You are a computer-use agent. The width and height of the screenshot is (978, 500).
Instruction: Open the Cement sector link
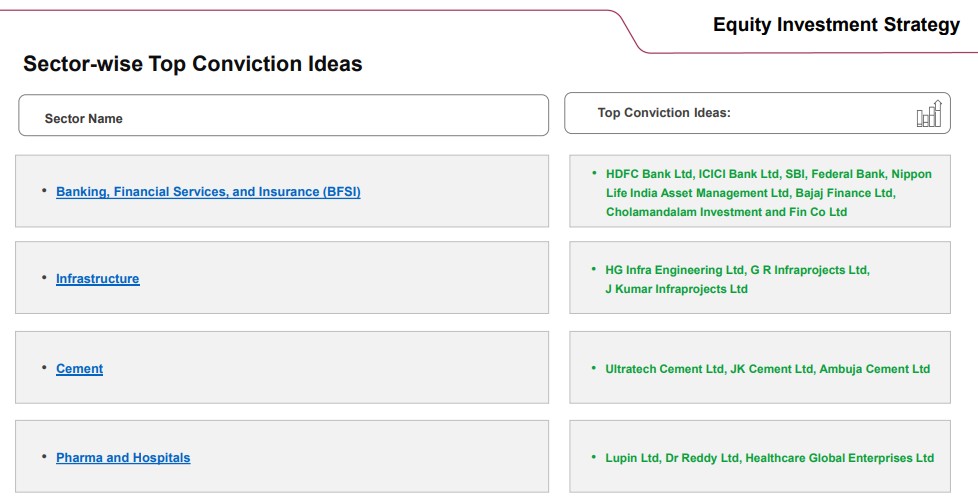[x=80, y=369]
